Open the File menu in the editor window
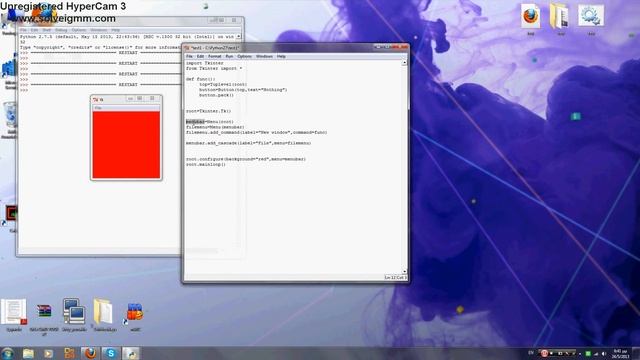 click(189, 56)
